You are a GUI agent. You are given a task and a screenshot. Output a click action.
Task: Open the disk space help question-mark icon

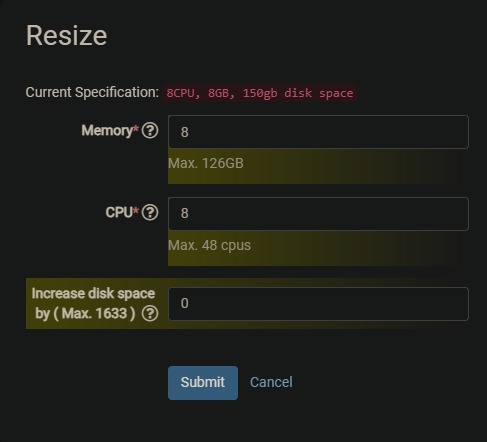tap(150, 313)
